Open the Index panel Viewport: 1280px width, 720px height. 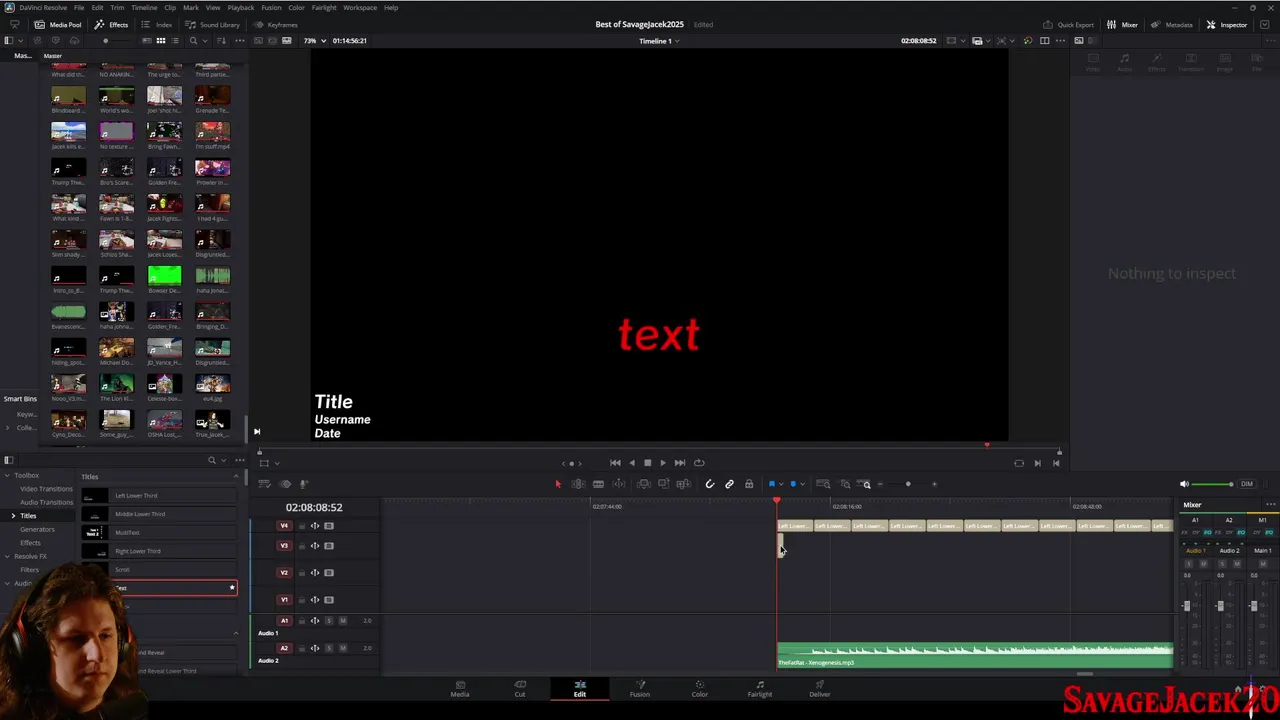point(157,24)
